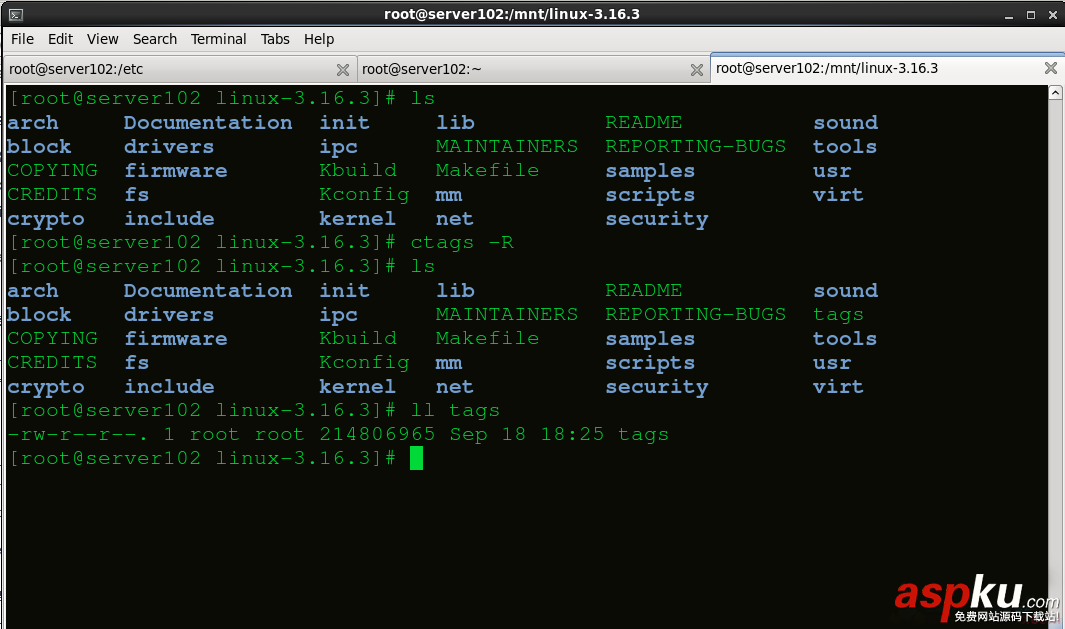Open the Help menu
The height and width of the screenshot is (629, 1065).
click(319, 39)
